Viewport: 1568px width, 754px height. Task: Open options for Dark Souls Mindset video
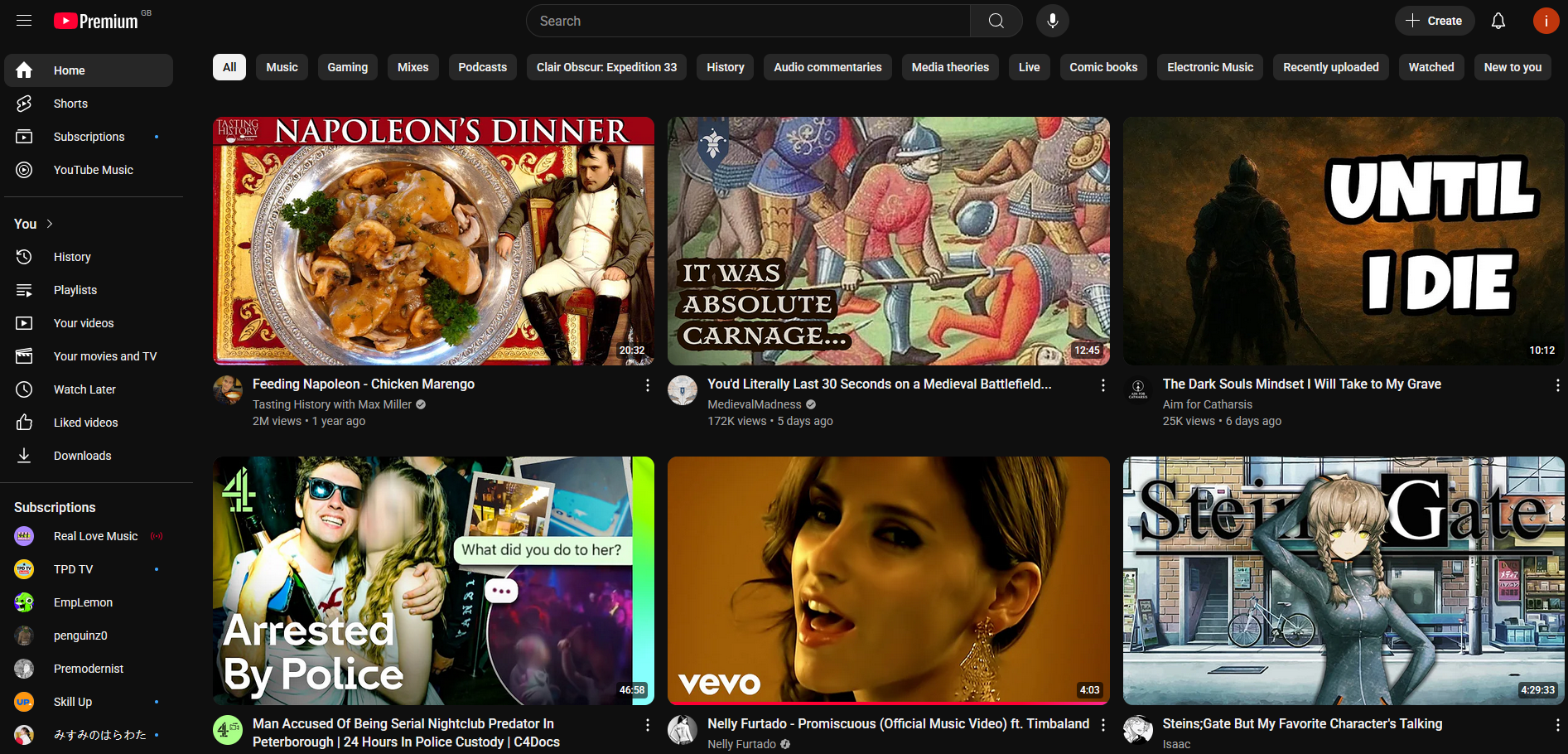pos(1557,385)
